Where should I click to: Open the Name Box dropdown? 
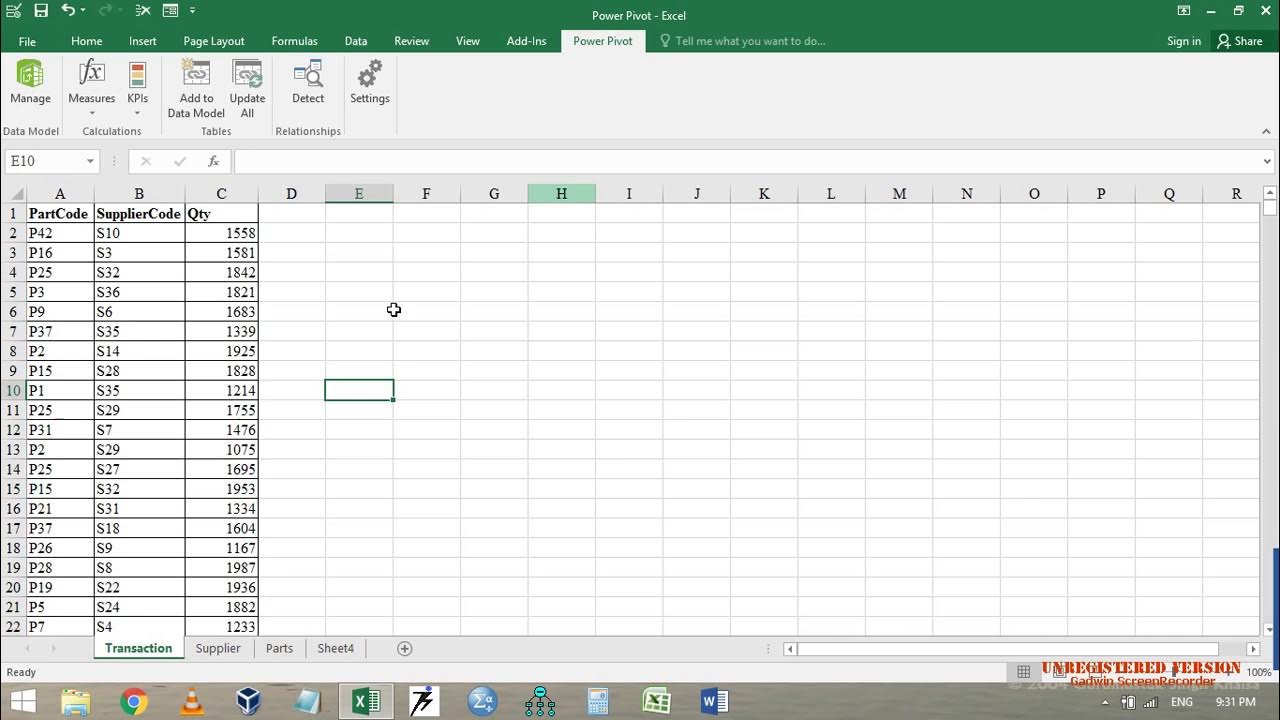tap(90, 161)
